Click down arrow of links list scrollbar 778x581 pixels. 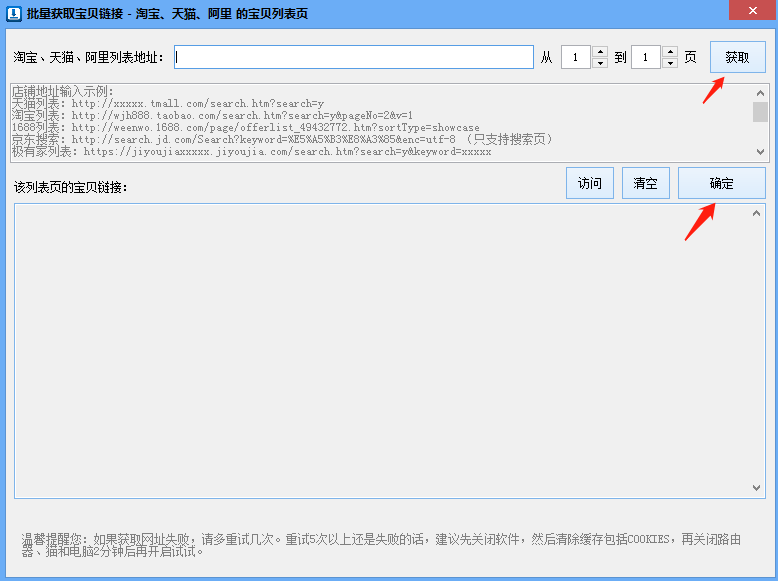(756, 488)
